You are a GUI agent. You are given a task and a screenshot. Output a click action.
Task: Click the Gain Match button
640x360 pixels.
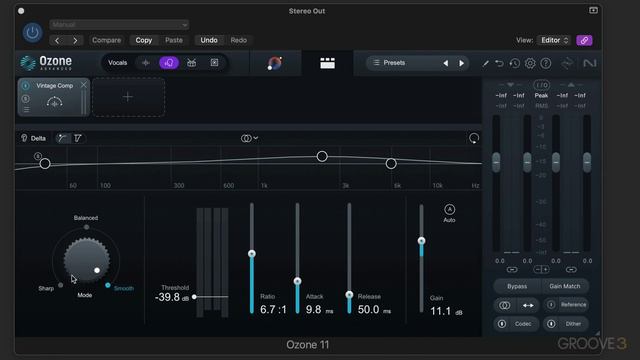pyautogui.click(x=565, y=286)
